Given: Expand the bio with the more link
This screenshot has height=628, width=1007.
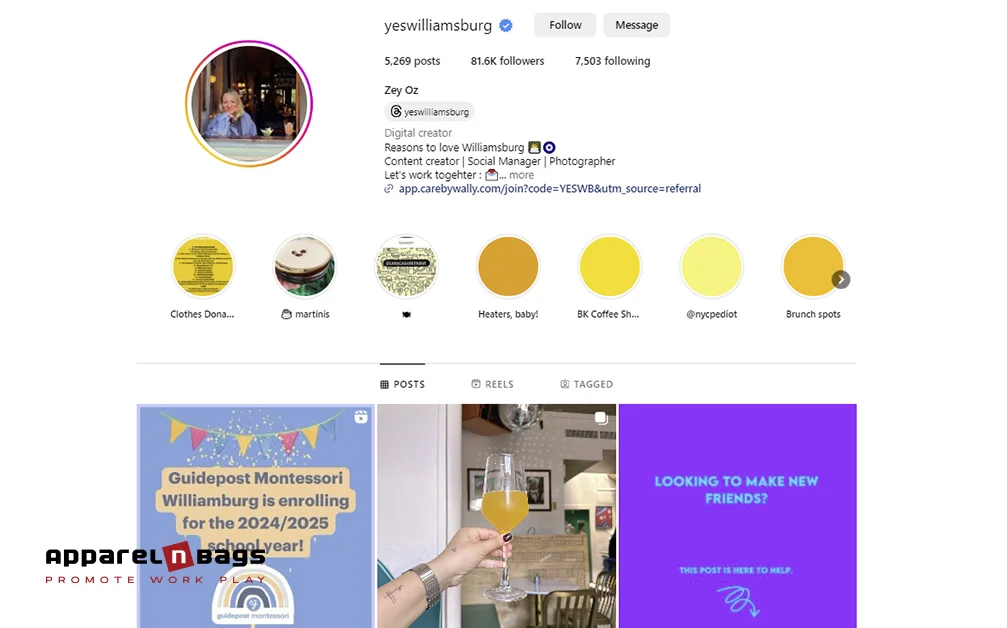Looking at the screenshot, I should pyautogui.click(x=521, y=175).
